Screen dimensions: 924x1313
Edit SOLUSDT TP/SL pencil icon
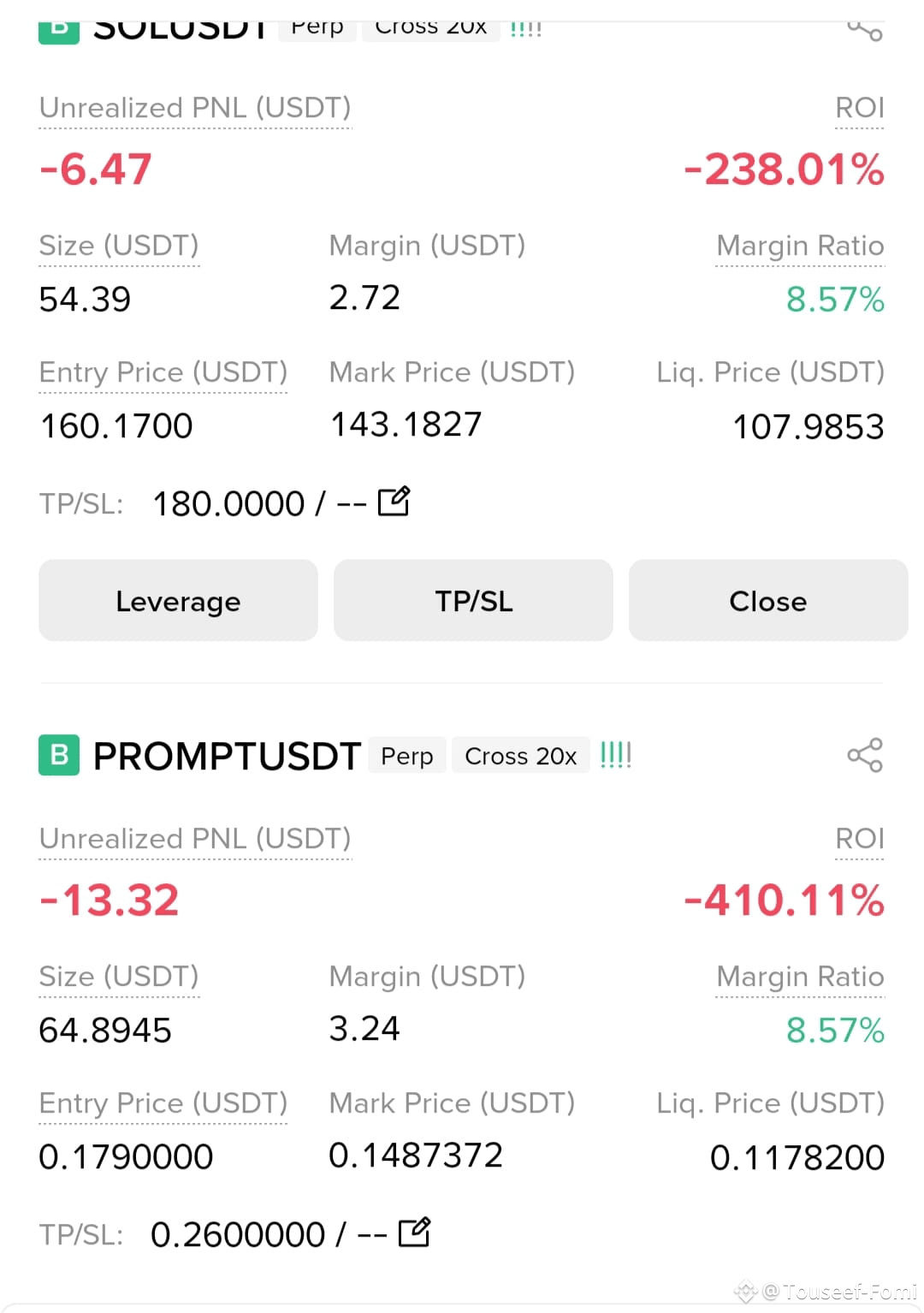[394, 502]
